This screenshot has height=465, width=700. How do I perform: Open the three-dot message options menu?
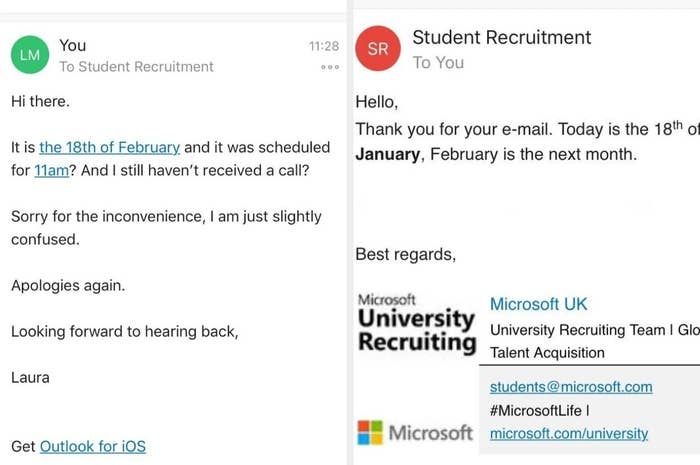(330, 67)
